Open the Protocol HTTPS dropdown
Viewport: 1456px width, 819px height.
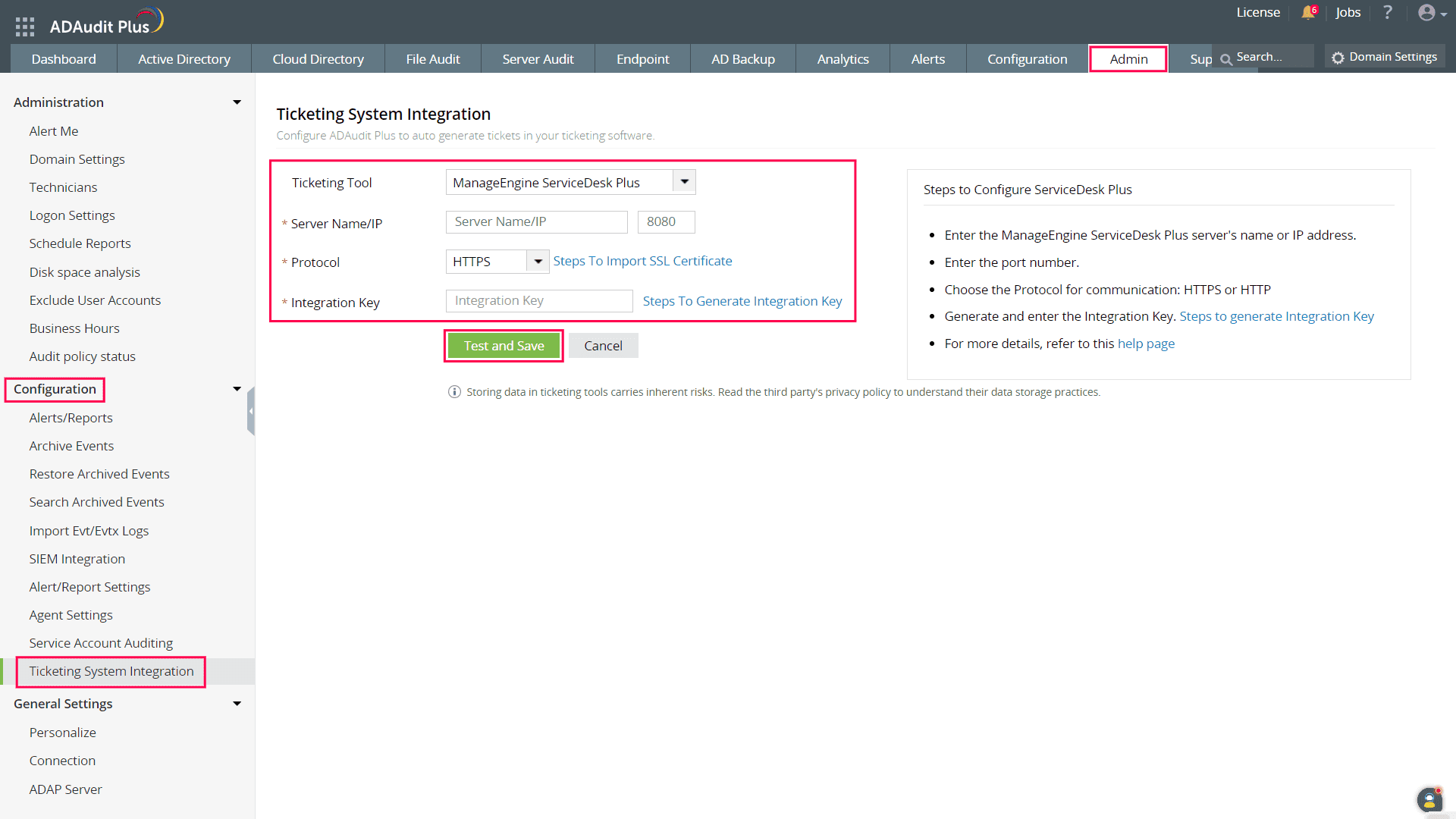538,262
